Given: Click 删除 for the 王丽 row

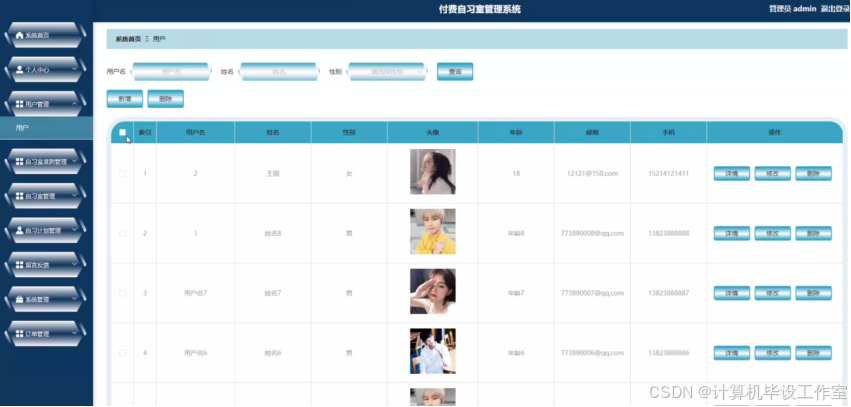Looking at the screenshot, I should click(x=814, y=174).
